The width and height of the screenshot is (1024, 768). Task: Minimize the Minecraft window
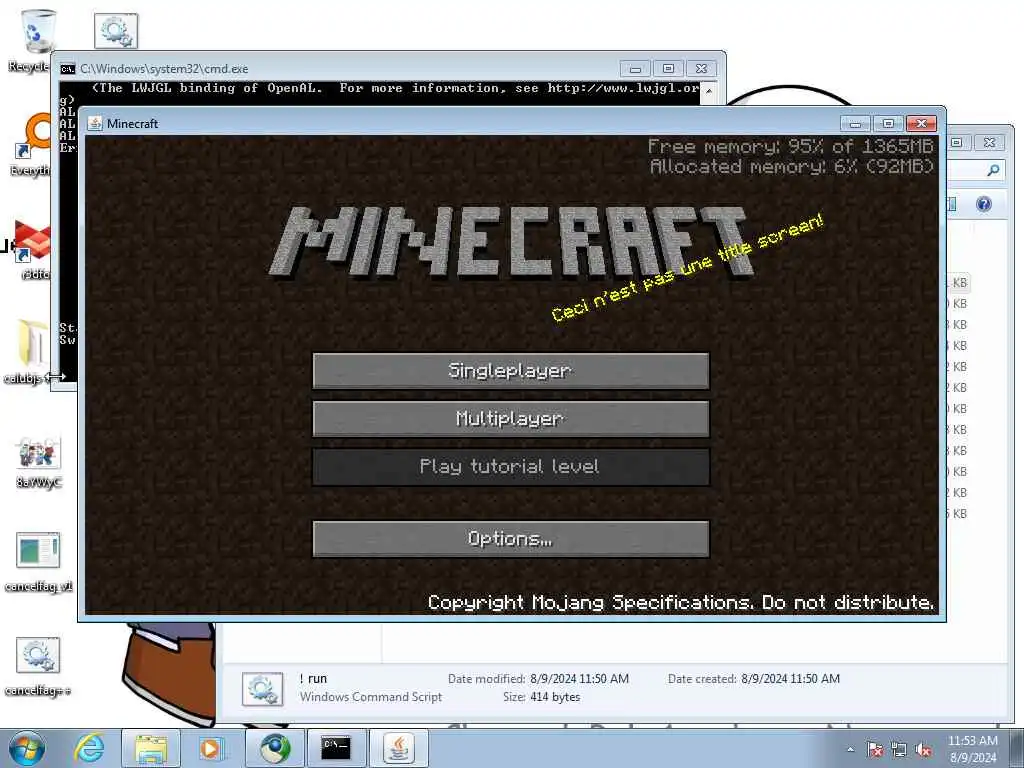(x=856, y=123)
